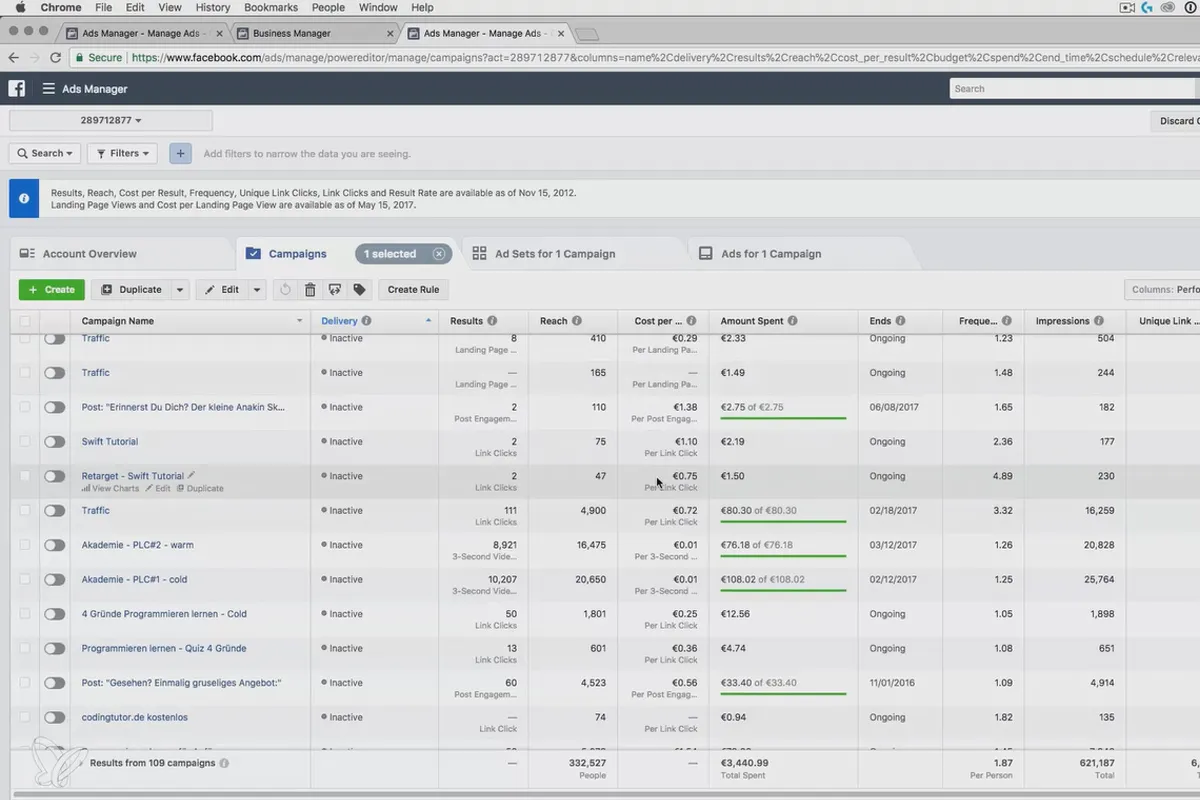Open a new browser tab button
Viewport: 1200px width, 800px height.
coord(587,34)
